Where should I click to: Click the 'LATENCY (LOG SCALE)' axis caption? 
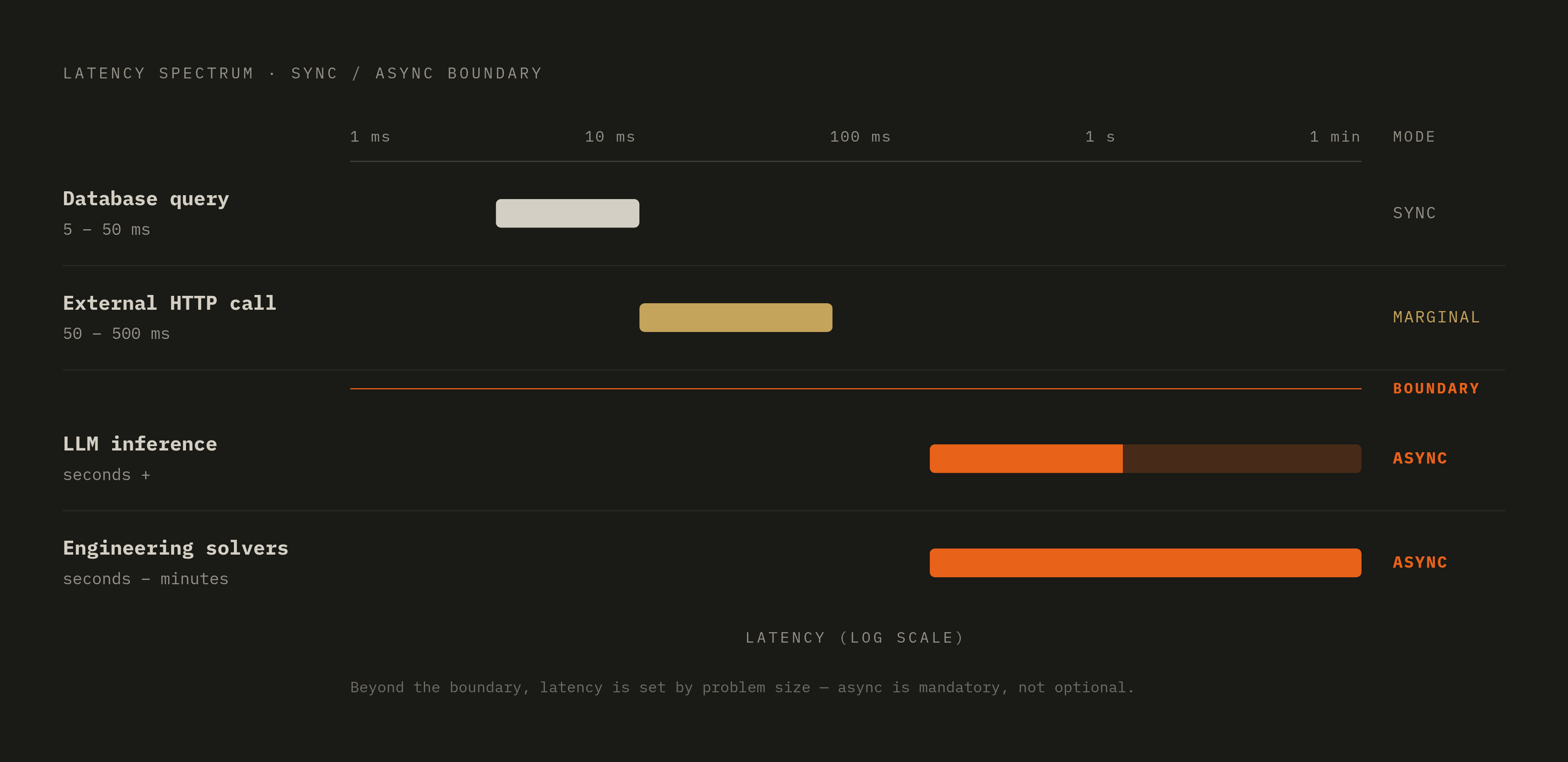[855, 638]
